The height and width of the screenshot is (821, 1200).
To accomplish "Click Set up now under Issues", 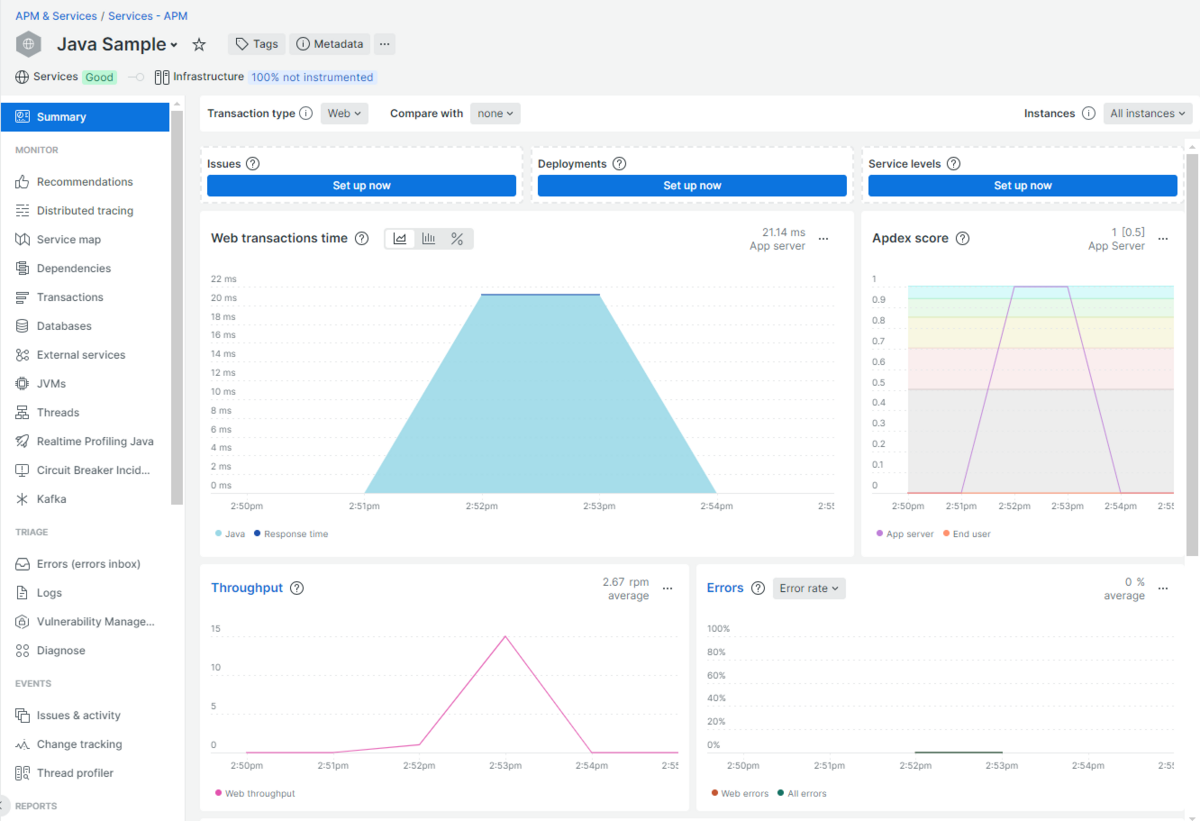I will point(362,186).
